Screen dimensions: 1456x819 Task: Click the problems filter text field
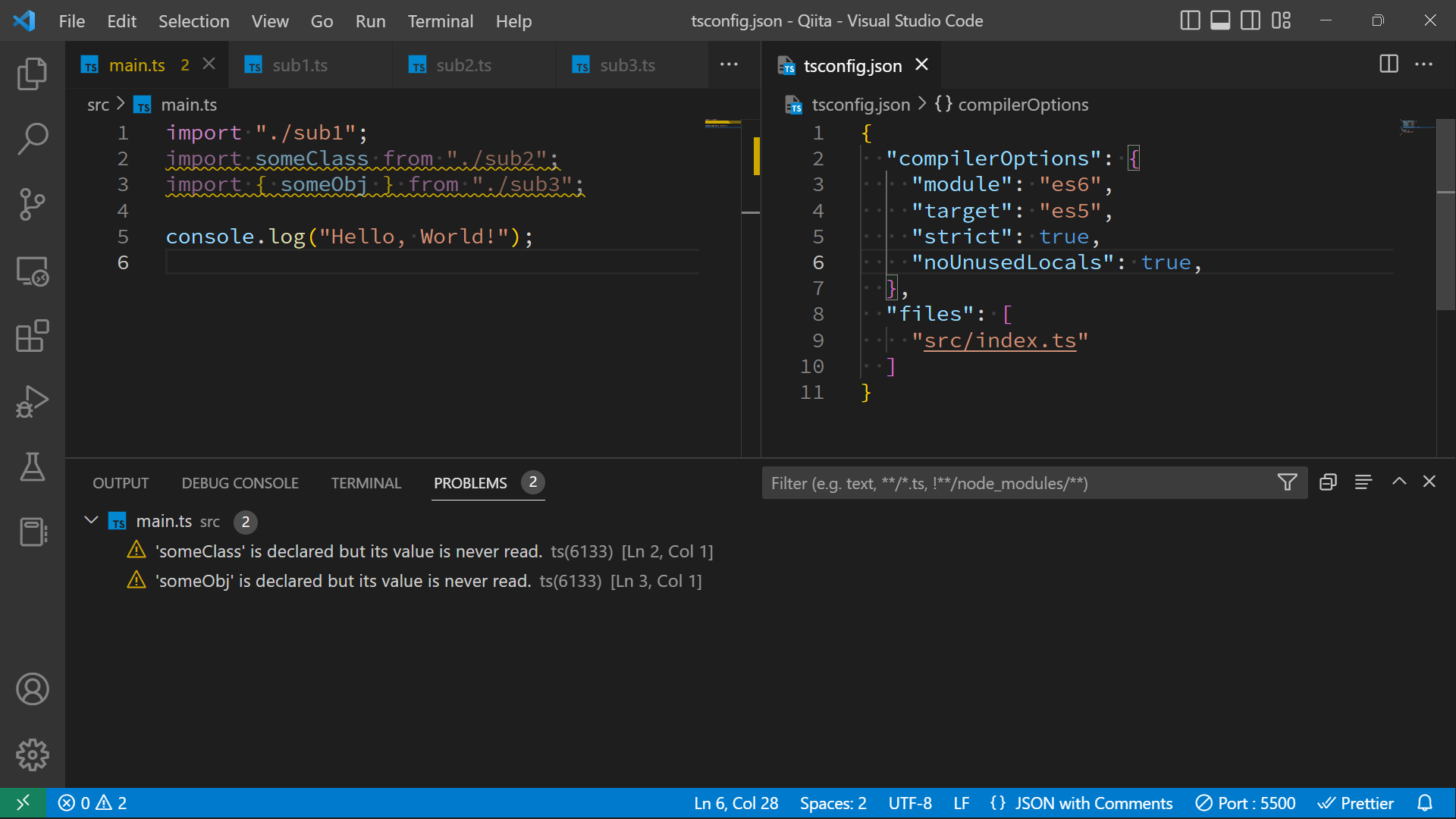pyautogui.click(x=1016, y=483)
